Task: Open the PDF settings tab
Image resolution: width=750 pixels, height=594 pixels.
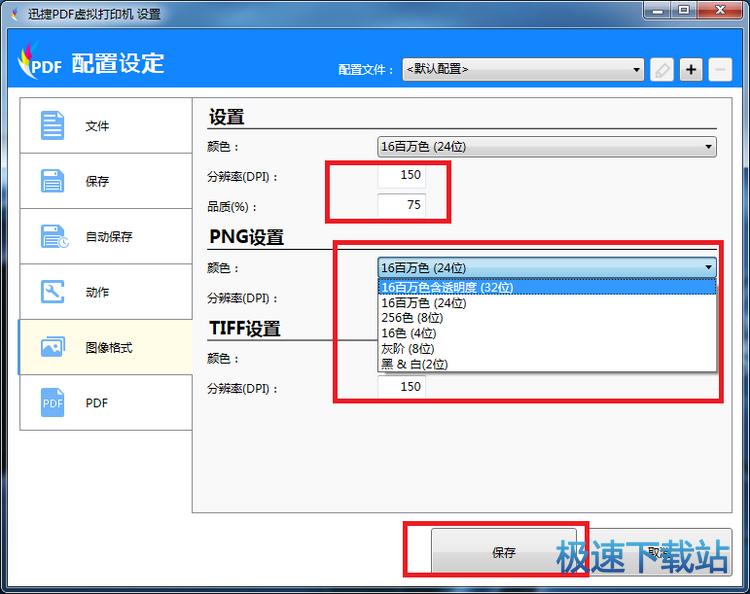Action: 106,403
